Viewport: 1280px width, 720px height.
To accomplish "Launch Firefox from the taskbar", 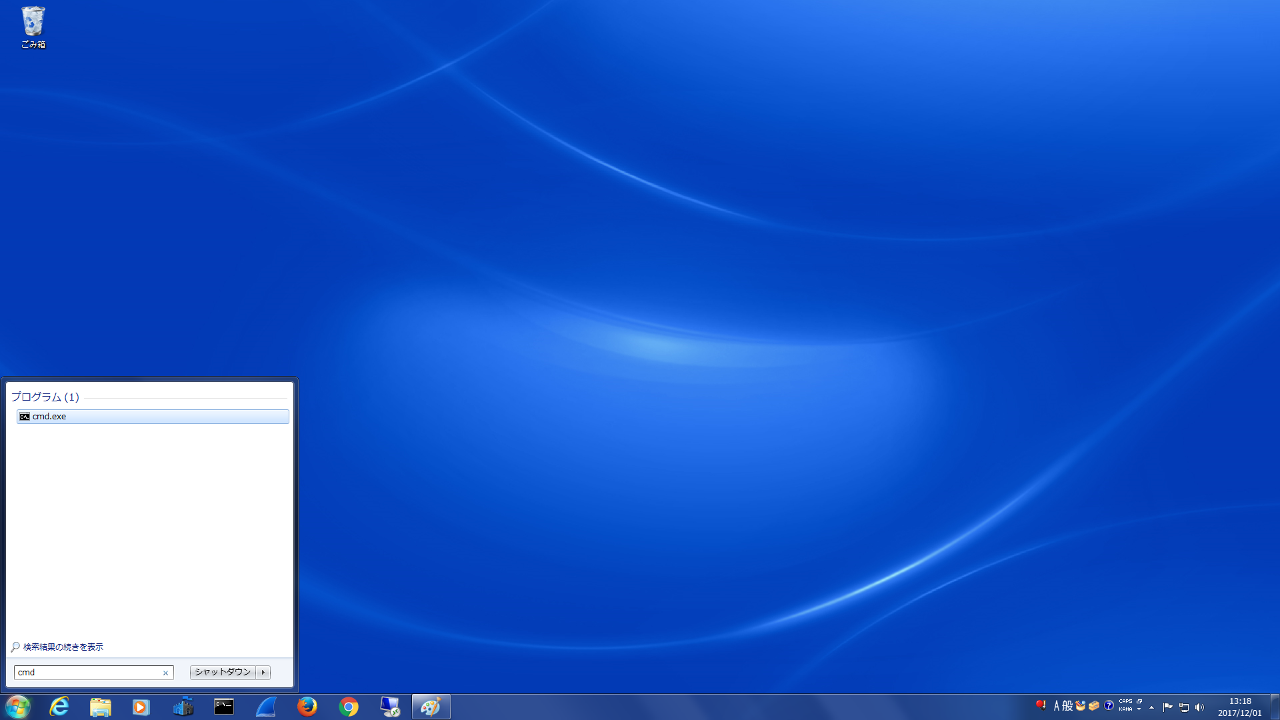I will pos(307,707).
